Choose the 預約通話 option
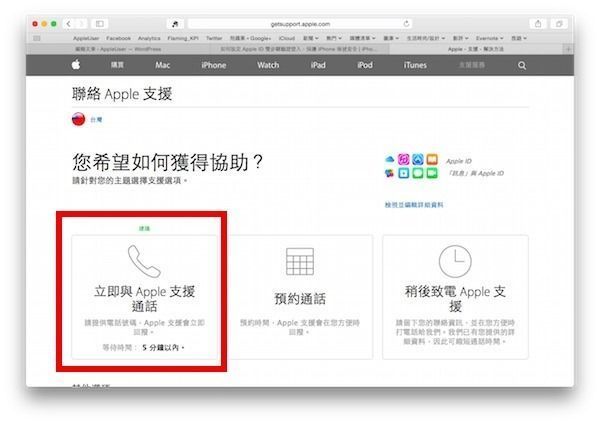The width and height of the screenshot is (600, 424). pos(300,297)
